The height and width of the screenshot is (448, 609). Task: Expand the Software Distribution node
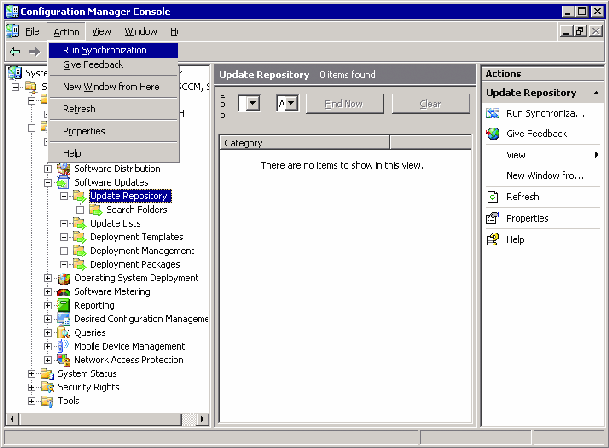pos(48,169)
